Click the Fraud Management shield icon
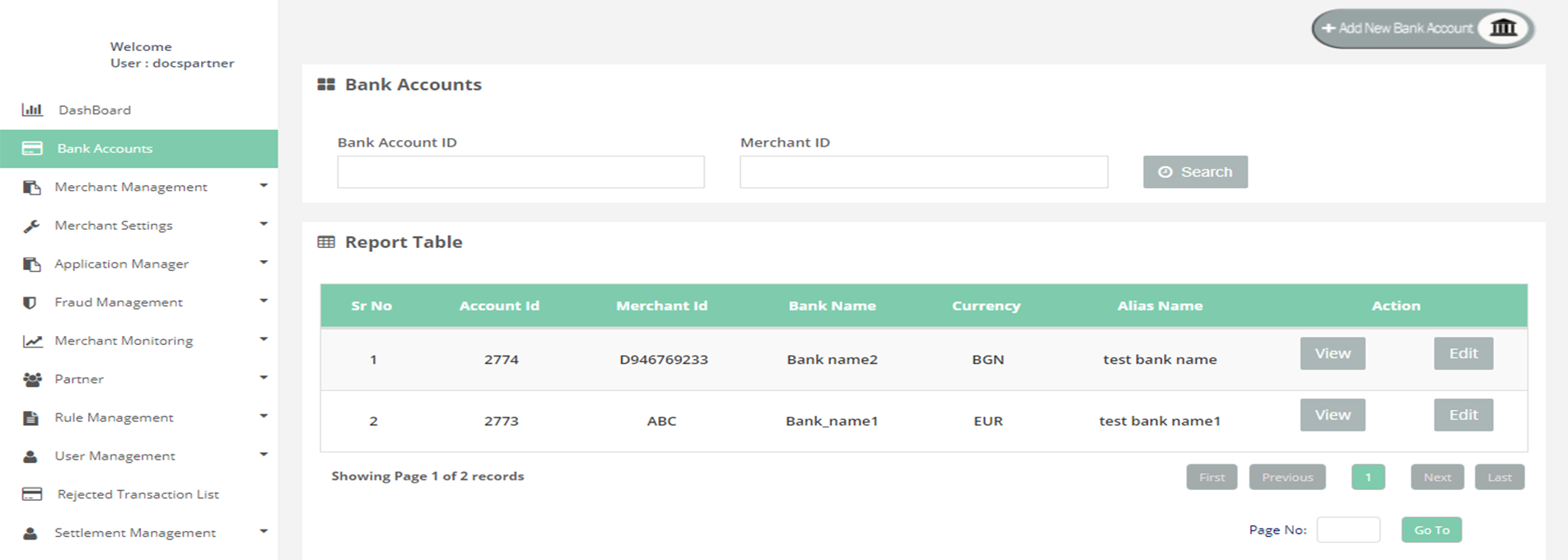 [30, 302]
